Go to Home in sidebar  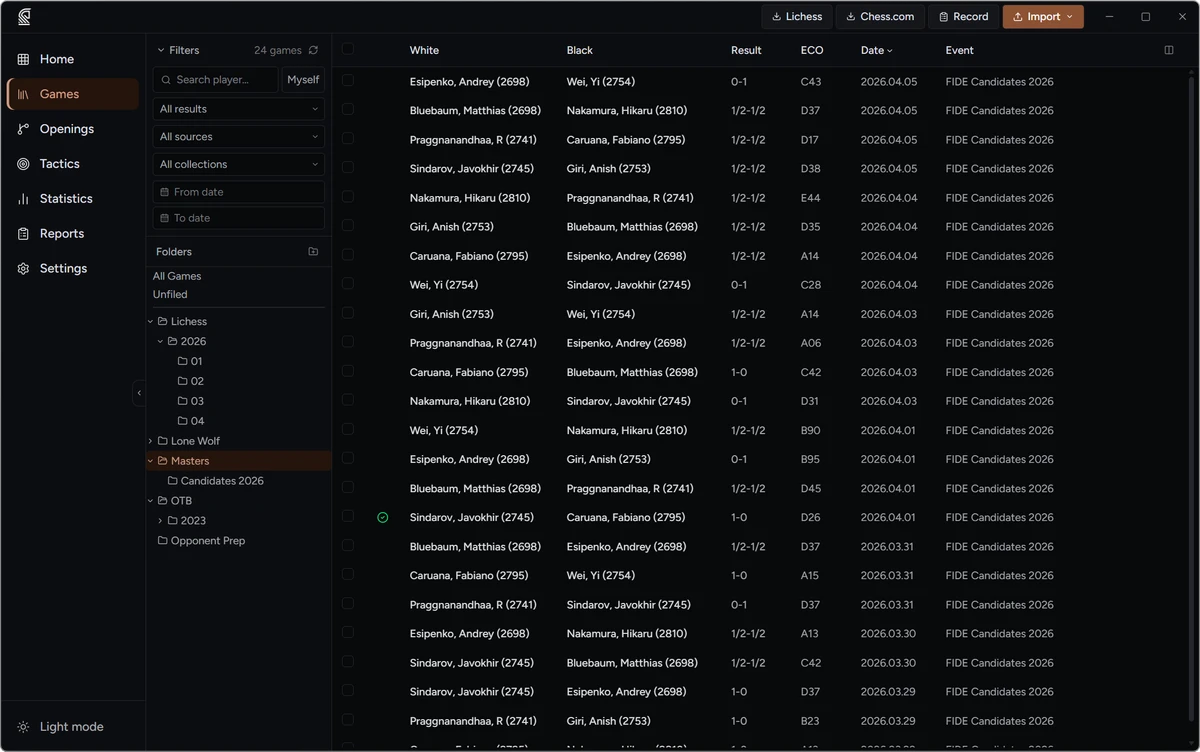[x=73, y=59]
